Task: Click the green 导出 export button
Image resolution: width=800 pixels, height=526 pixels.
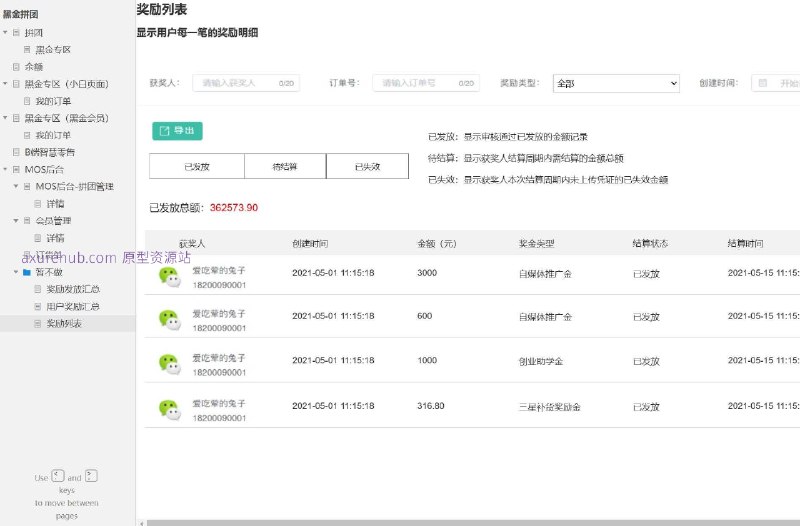Action: (178, 131)
